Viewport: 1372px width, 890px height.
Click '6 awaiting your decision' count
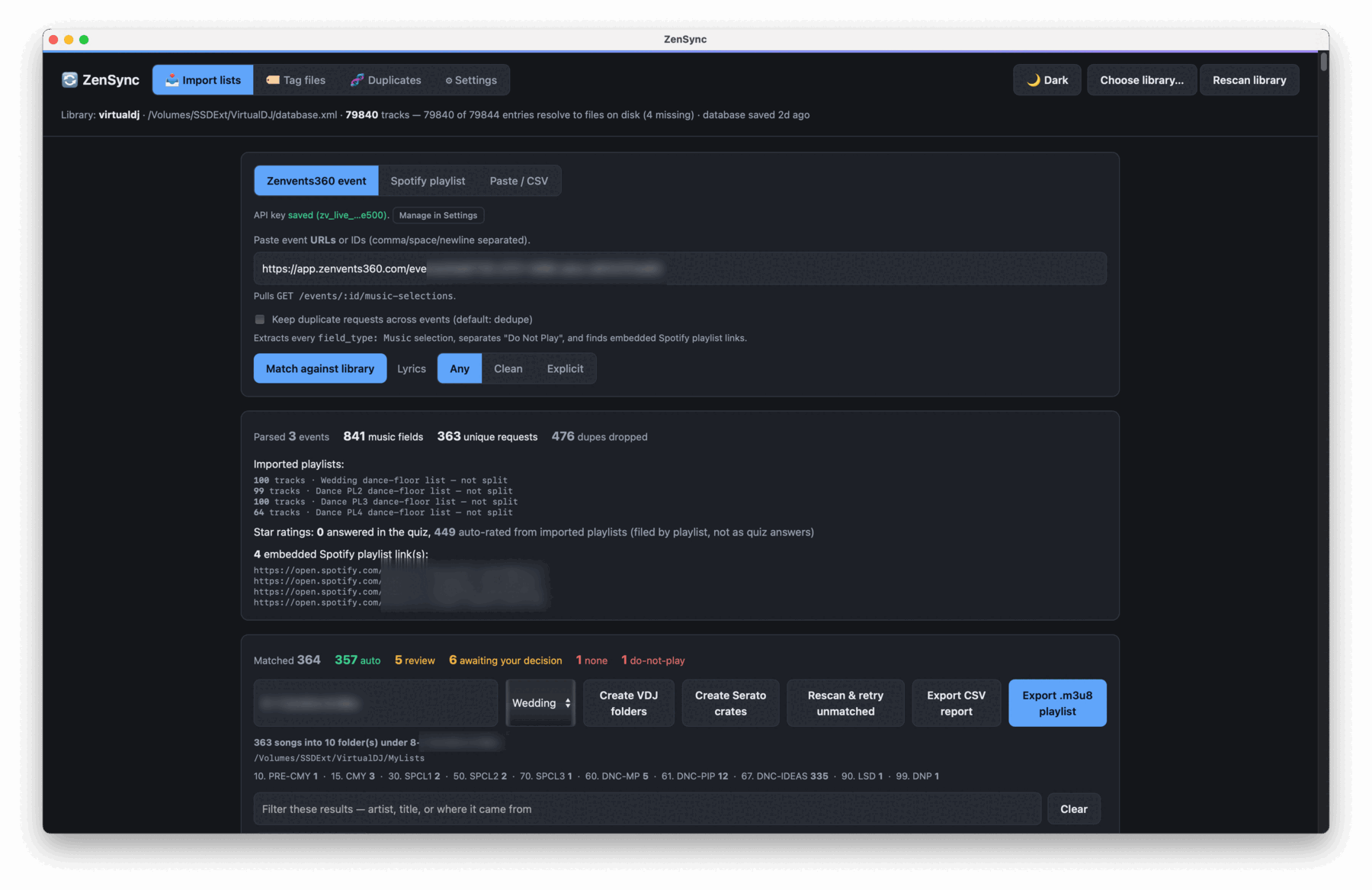(505, 660)
